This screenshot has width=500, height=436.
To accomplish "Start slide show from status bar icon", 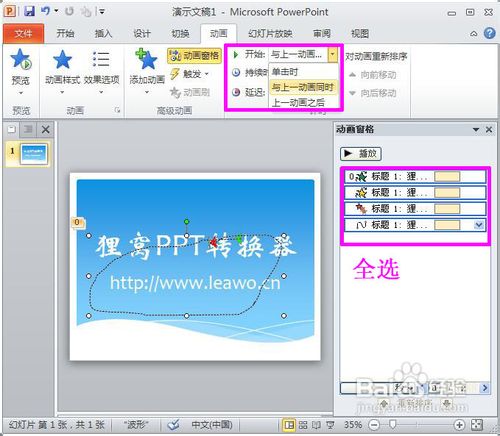I will (330, 425).
